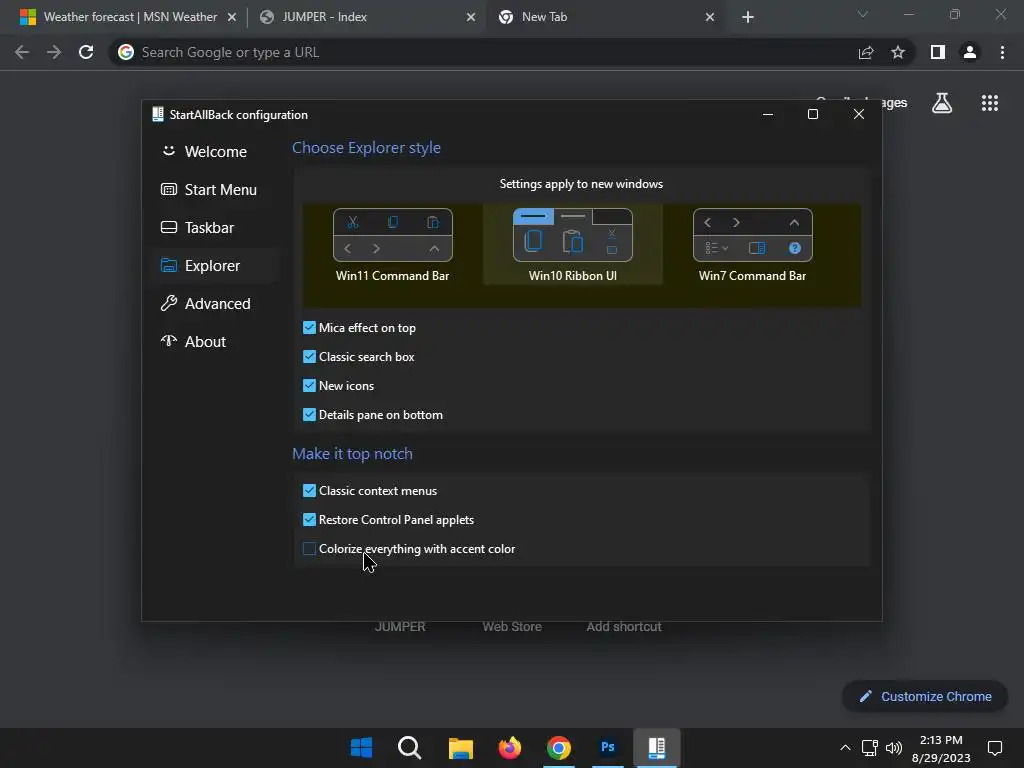Close the Weather forecast tab
The height and width of the screenshot is (768, 1024).
[232, 17]
